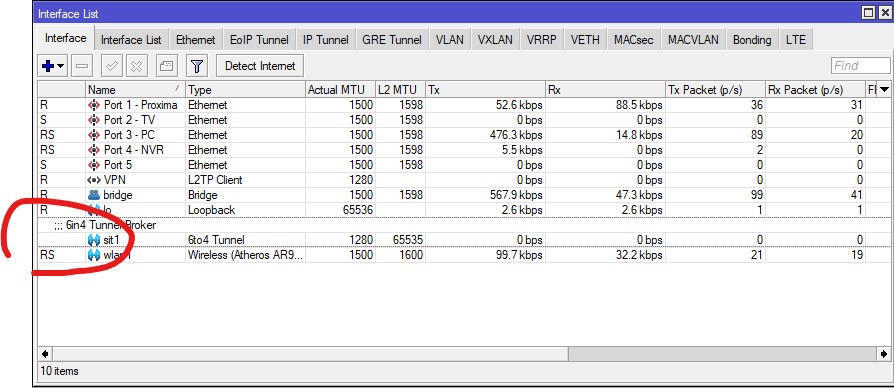Sort by the Rx column header
The height and width of the screenshot is (388, 894).
605,89
